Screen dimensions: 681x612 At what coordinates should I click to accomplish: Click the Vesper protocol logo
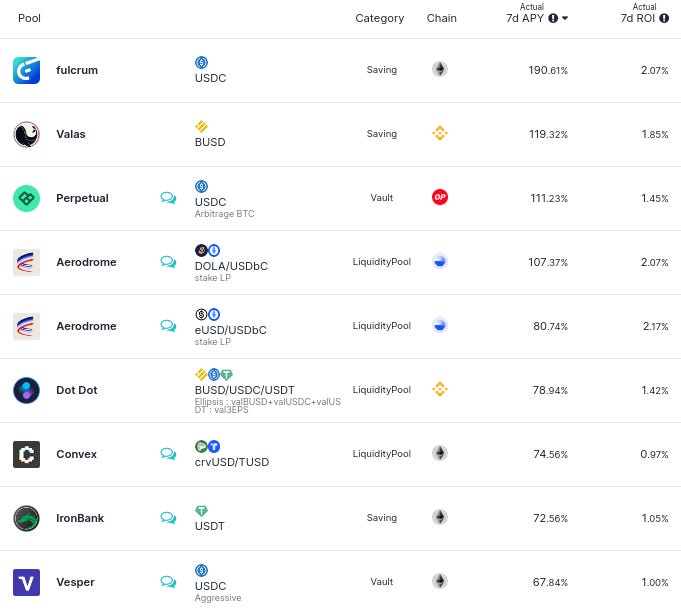(26, 582)
